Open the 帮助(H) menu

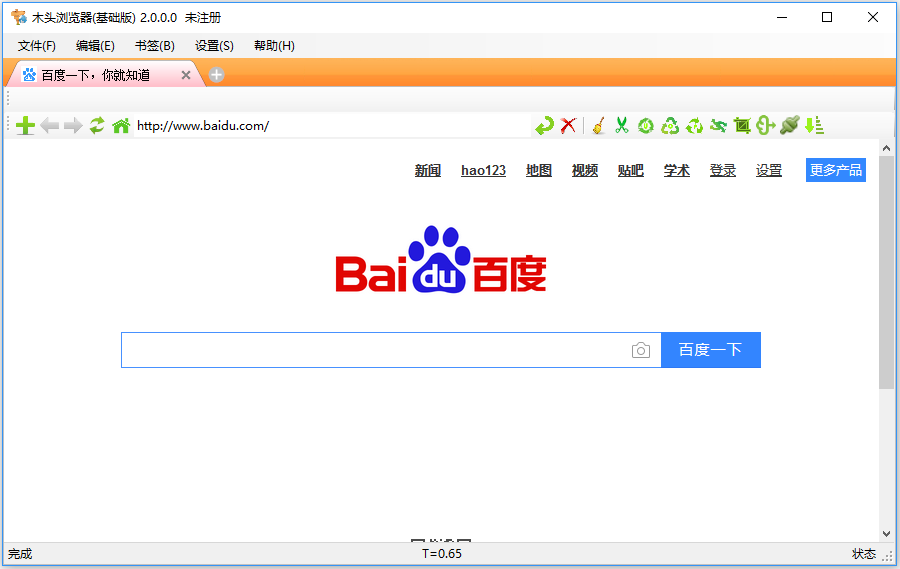(x=274, y=46)
